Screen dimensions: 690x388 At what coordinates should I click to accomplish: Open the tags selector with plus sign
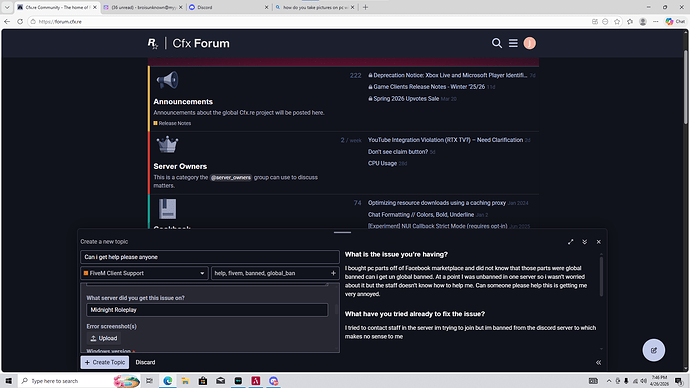[x=333, y=273]
